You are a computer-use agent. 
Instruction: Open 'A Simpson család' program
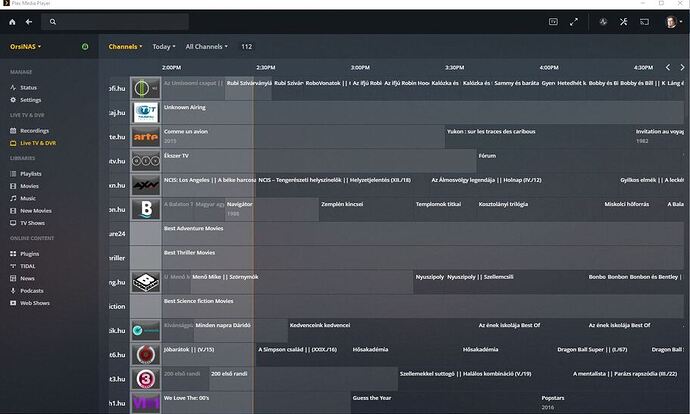303,355
